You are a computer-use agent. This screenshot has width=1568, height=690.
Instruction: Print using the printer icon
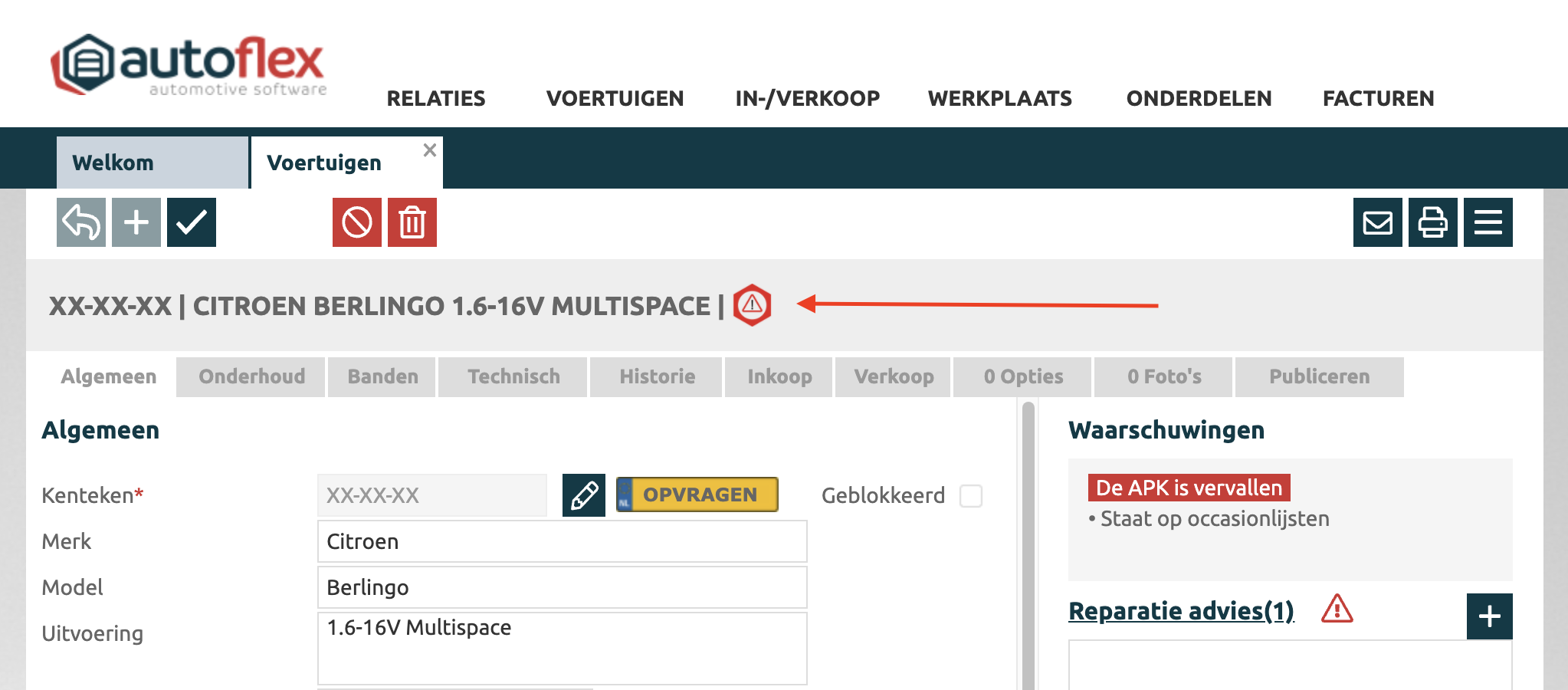pos(1433,222)
